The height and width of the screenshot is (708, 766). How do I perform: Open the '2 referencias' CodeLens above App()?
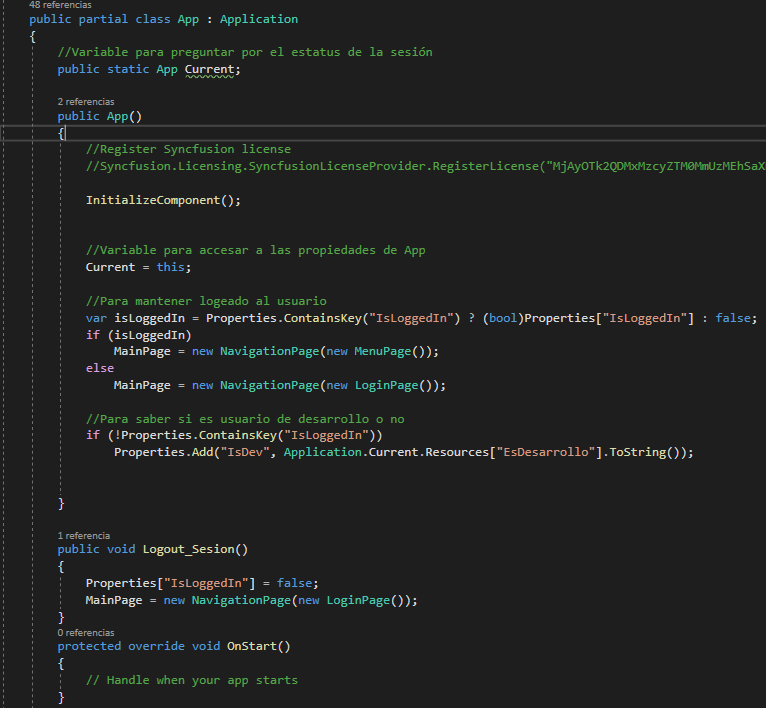[86, 102]
